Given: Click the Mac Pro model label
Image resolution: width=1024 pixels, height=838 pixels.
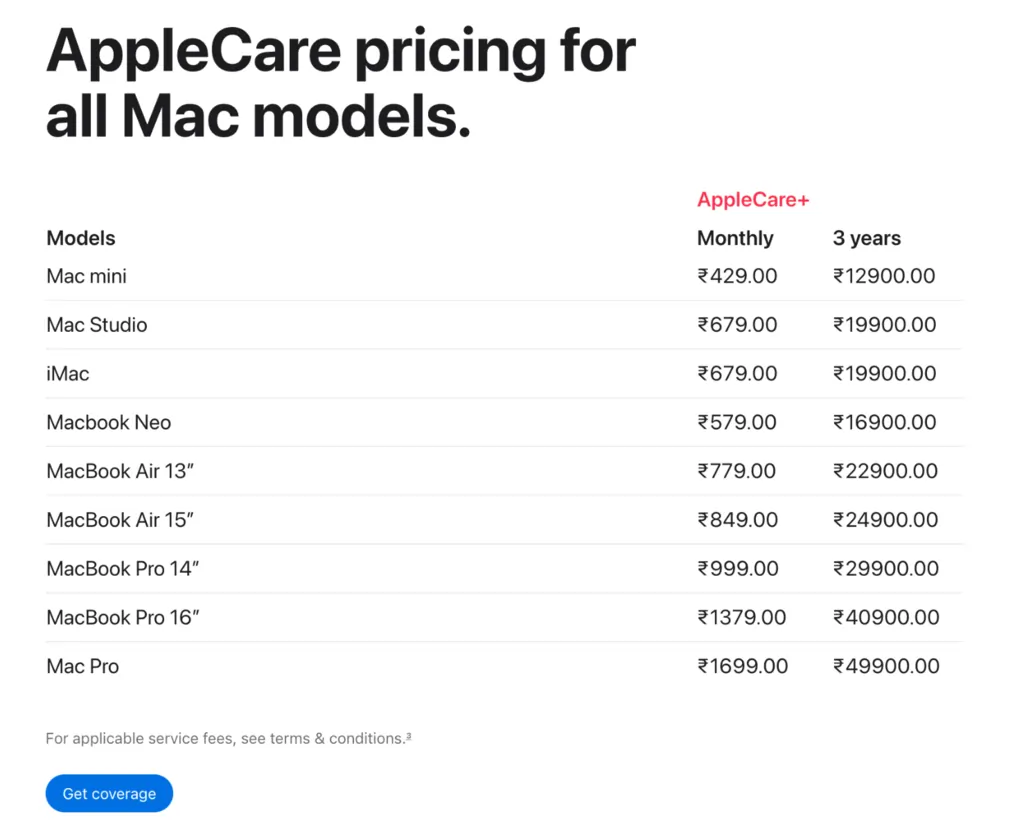Looking at the screenshot, I should pos(83,666).
